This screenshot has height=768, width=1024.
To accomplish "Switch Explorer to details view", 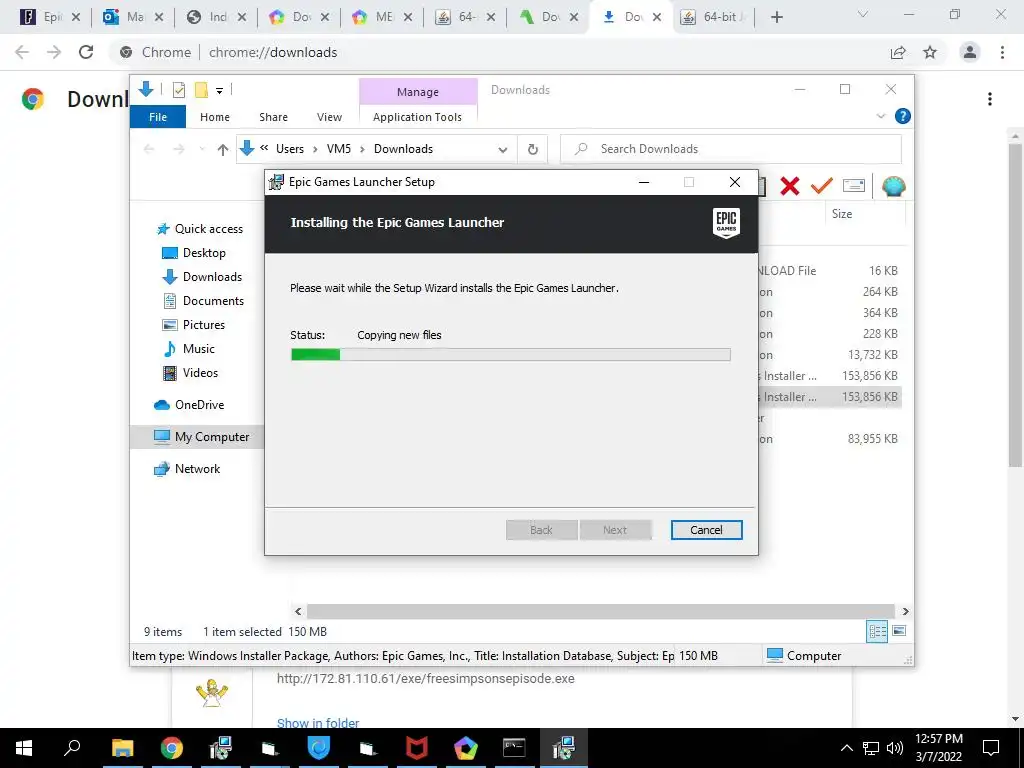I will click(x=877, y=631).
